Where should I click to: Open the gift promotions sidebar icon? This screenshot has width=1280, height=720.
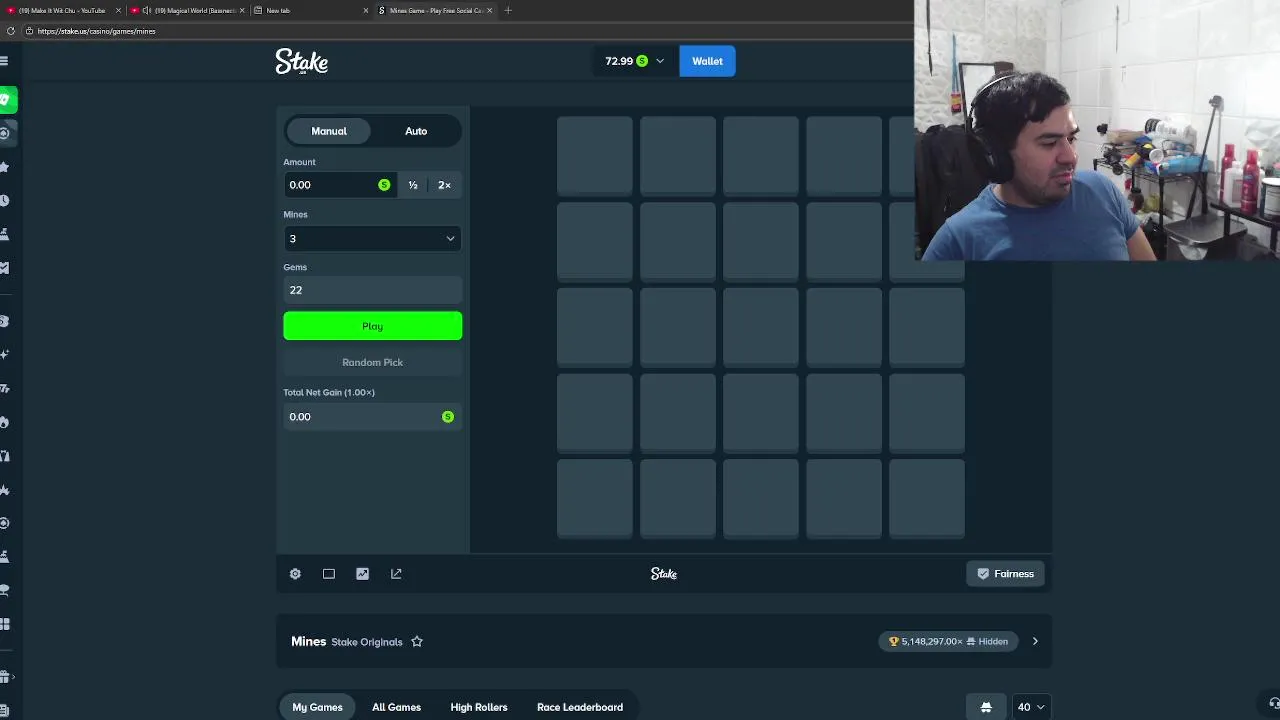click(5, 677)
